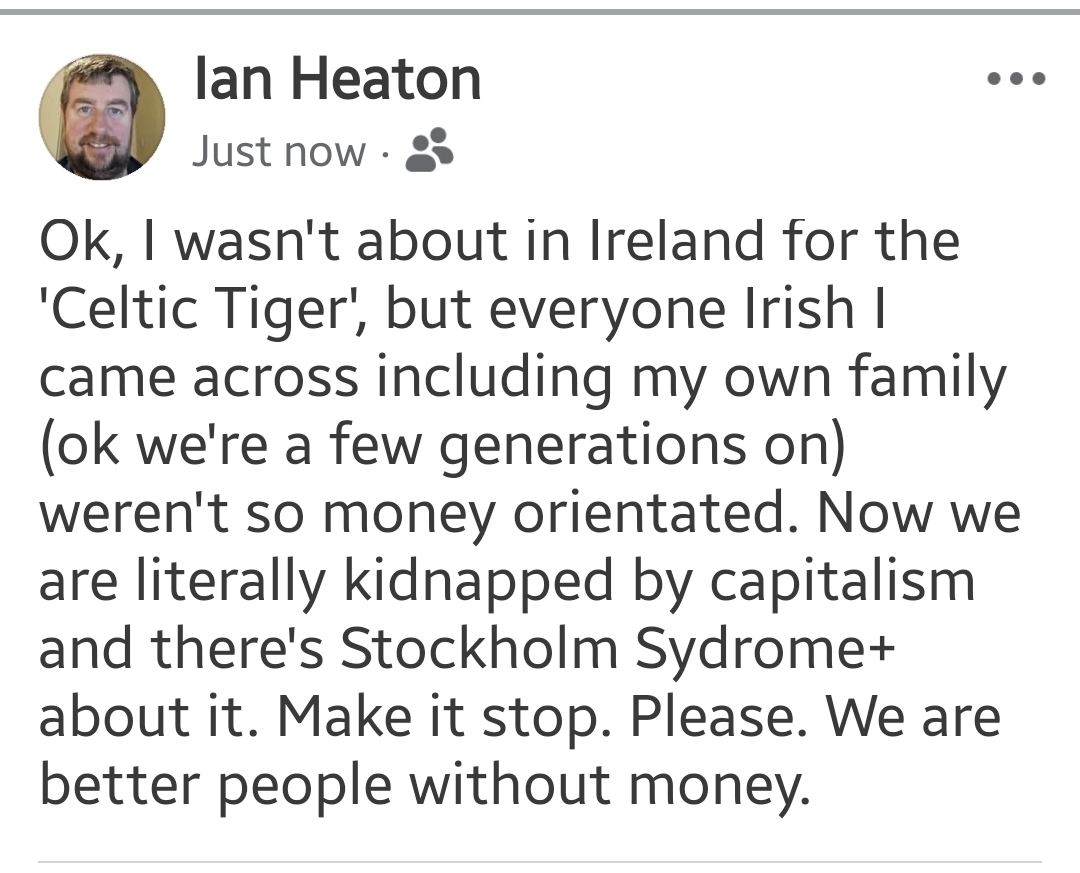Click the final line 'better people without money.'
The height and width of the screenshot is (873, 1080).
coord(421,786)
